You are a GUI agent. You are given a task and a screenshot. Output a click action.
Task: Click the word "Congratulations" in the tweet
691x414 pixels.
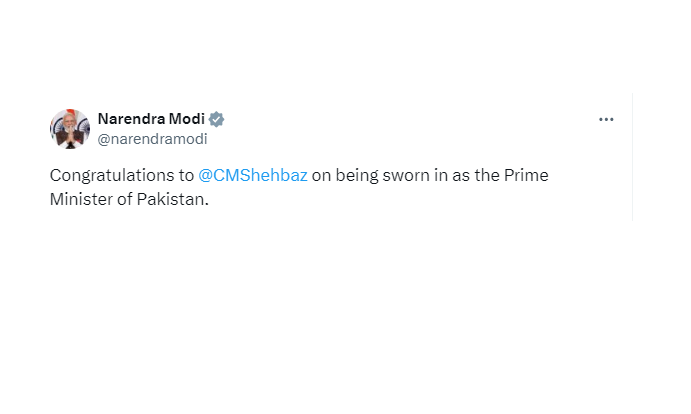111,176
